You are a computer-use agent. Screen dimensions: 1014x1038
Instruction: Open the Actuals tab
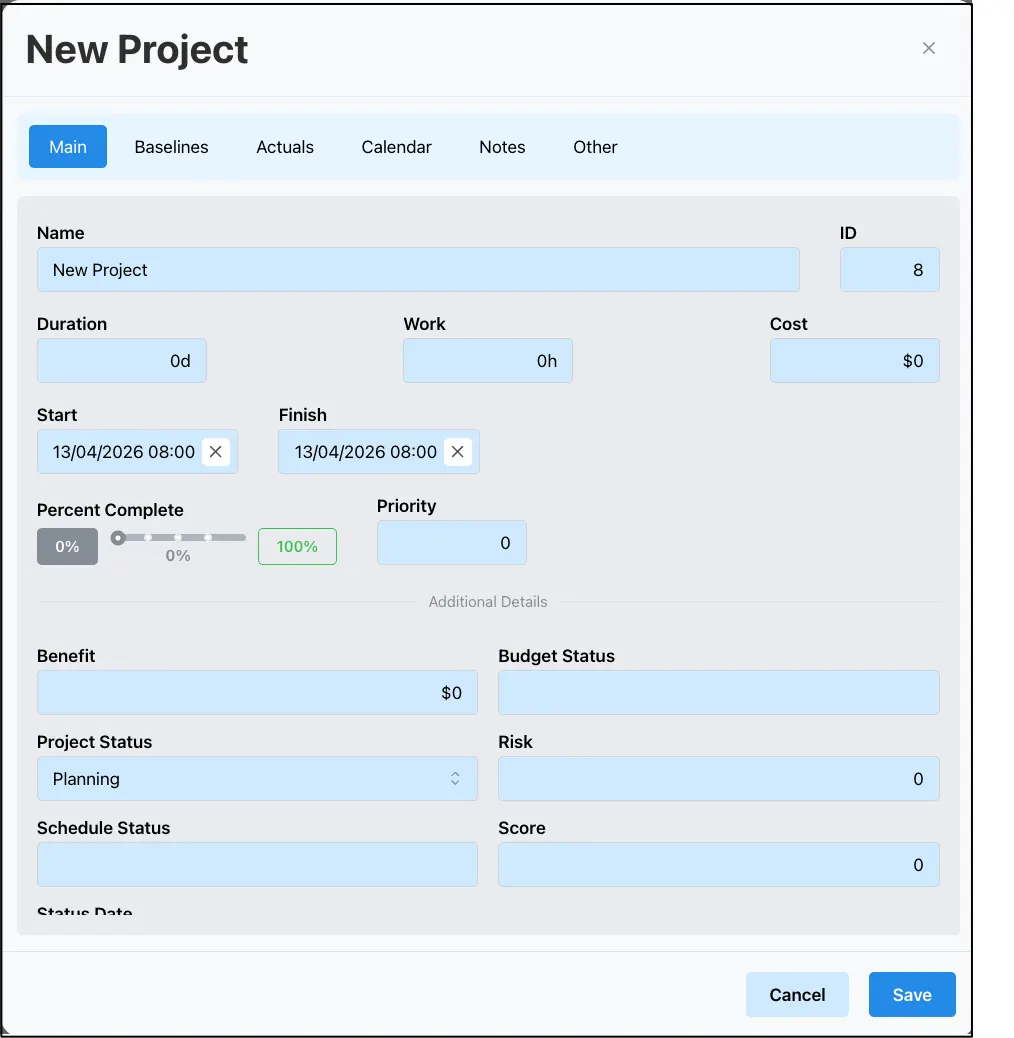coord(285,146)
